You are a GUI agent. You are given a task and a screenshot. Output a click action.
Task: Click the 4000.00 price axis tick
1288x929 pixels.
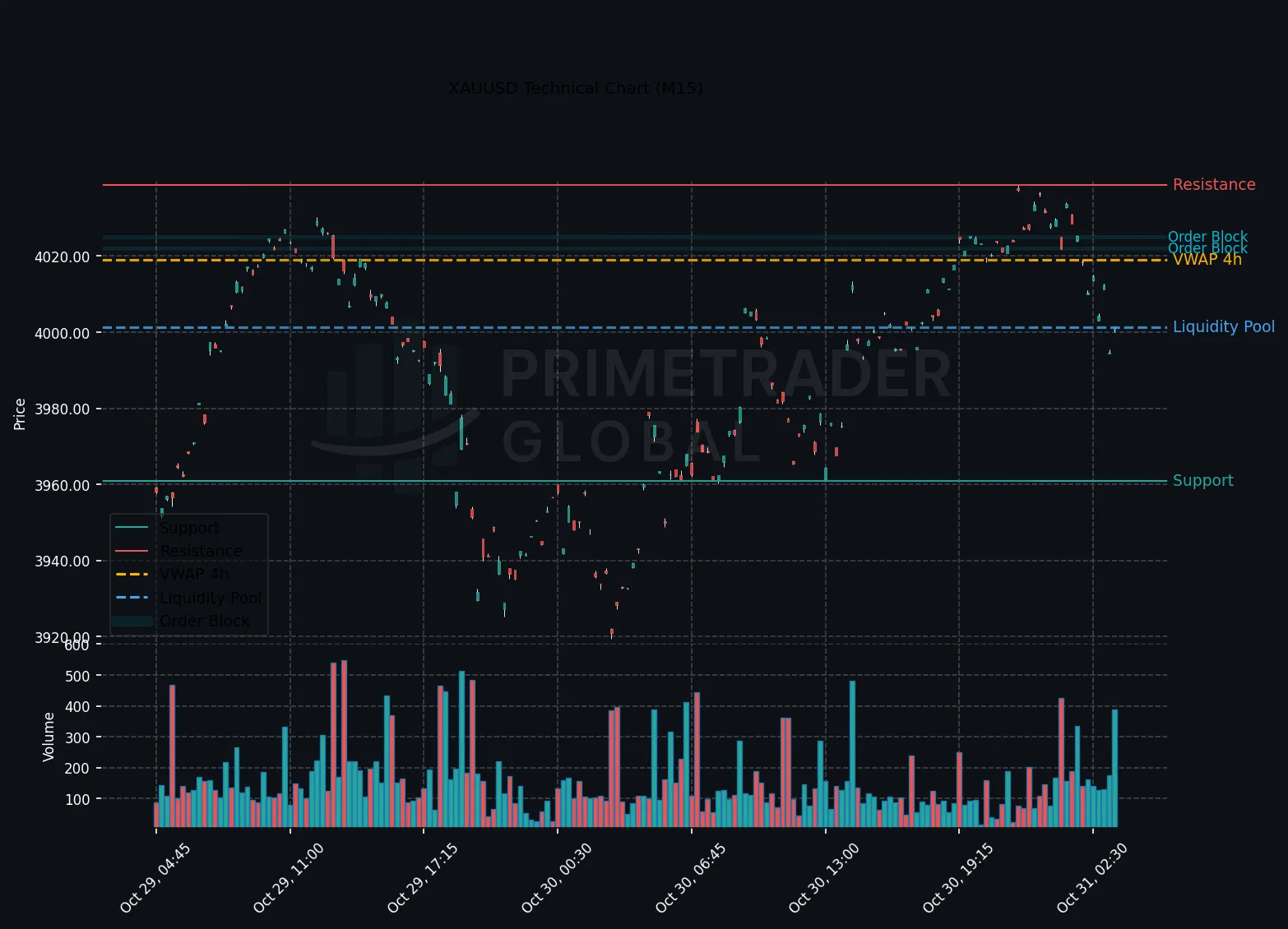63,334
